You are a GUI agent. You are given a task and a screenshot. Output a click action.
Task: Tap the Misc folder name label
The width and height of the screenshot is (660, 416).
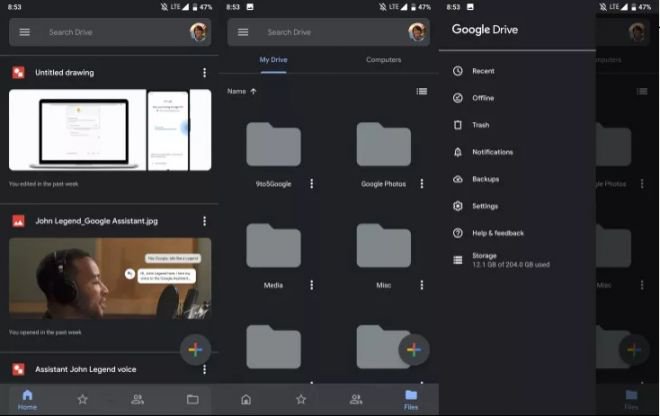coord(383,285)
